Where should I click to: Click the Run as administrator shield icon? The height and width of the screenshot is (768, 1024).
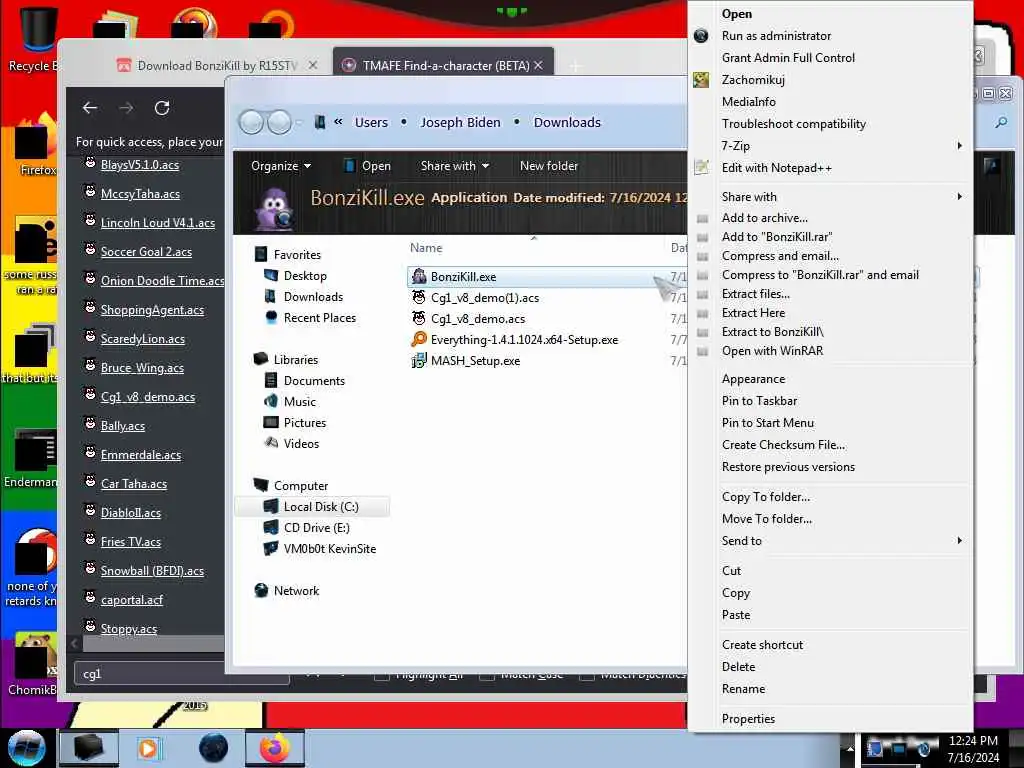coord(701,36)
